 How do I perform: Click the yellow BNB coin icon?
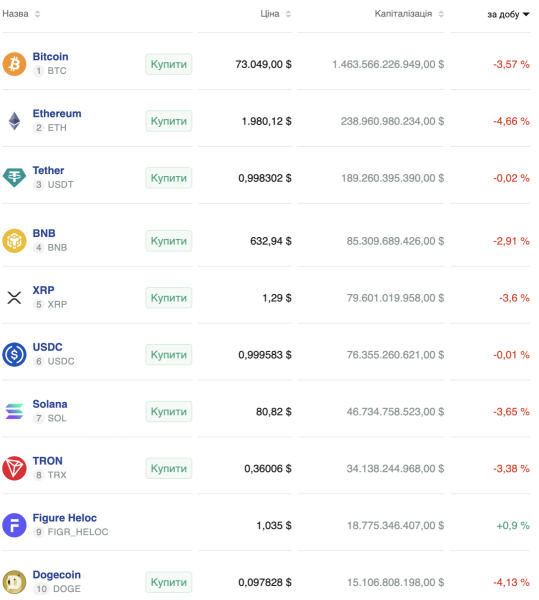14,241
